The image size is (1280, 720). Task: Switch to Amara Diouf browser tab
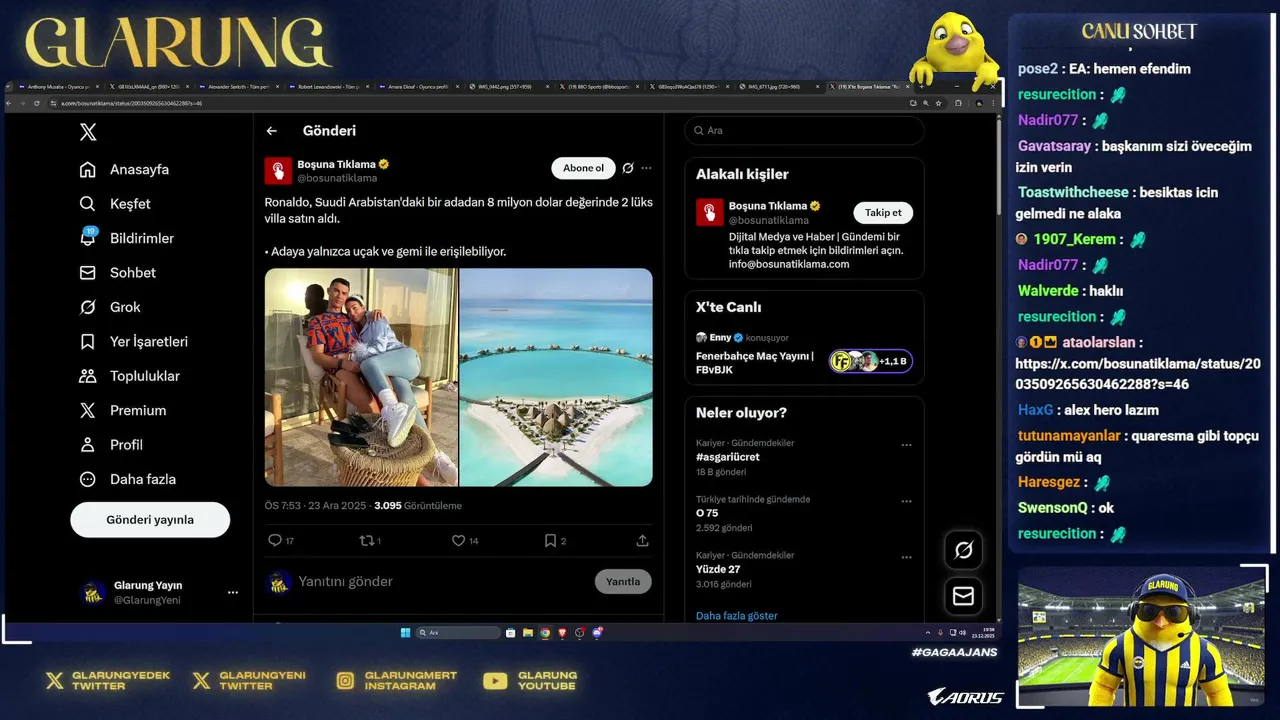420,87
